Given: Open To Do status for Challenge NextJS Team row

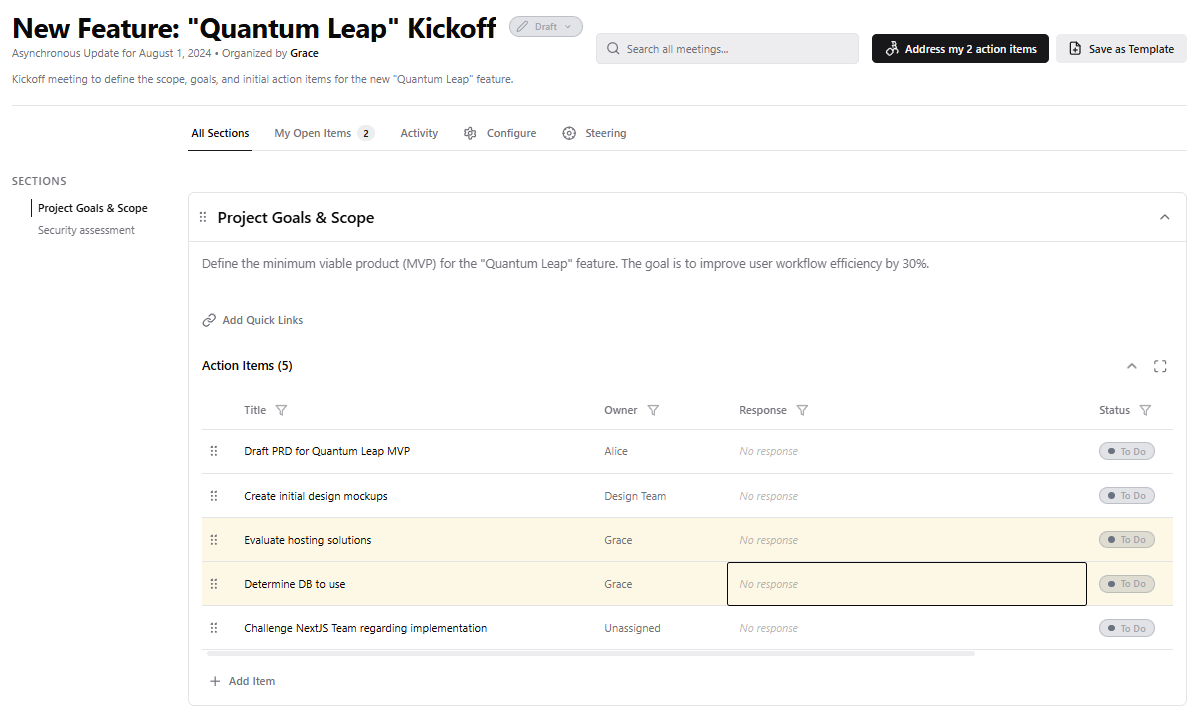Looking at the screenshot, I should 1127,629.
